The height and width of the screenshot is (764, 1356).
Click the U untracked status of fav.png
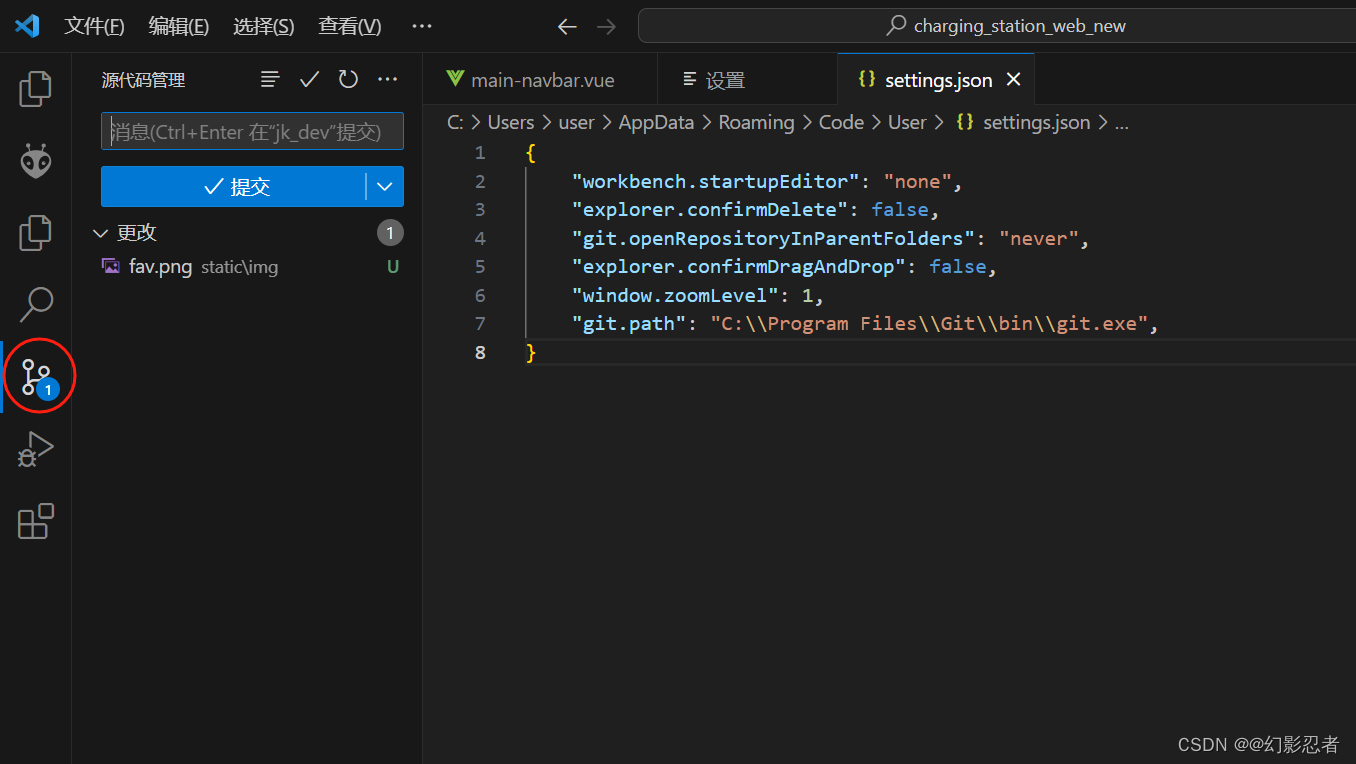pyautogui.click(x=393, y=266)
